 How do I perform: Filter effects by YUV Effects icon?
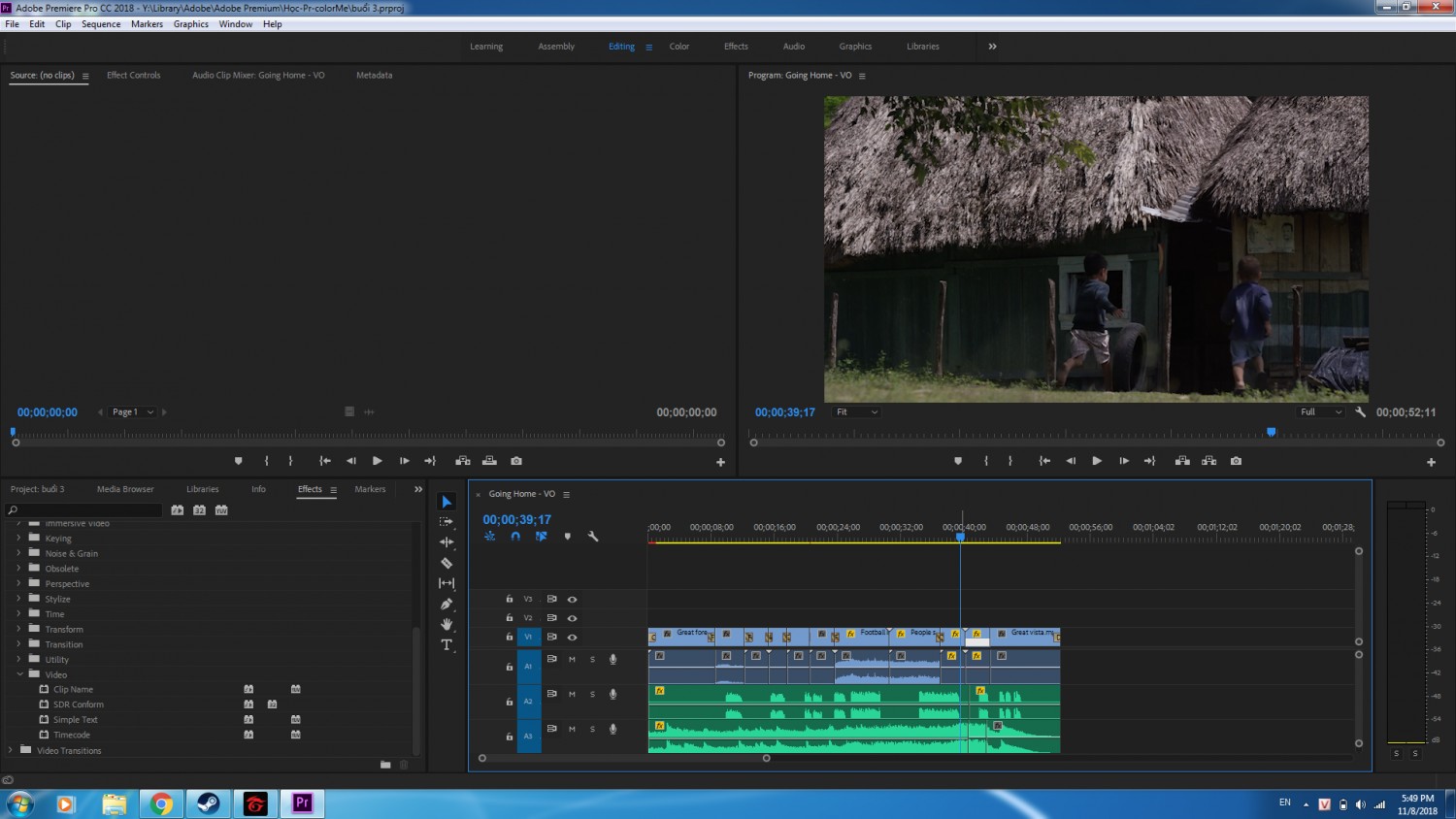(x=221, y=510)
